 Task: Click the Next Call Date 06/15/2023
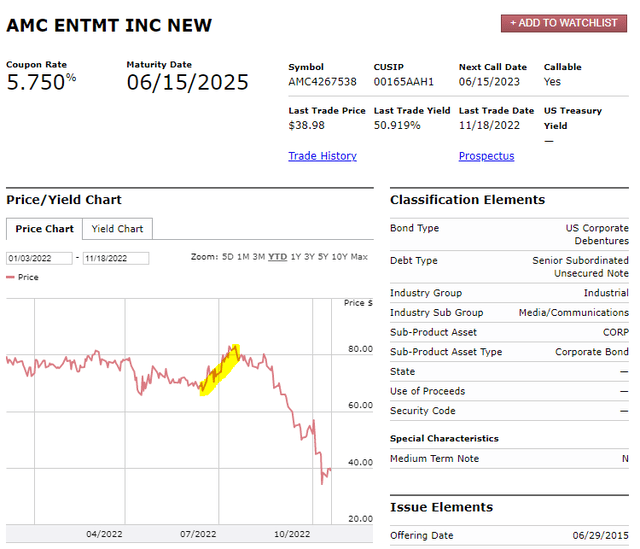(x=489, y=82)
